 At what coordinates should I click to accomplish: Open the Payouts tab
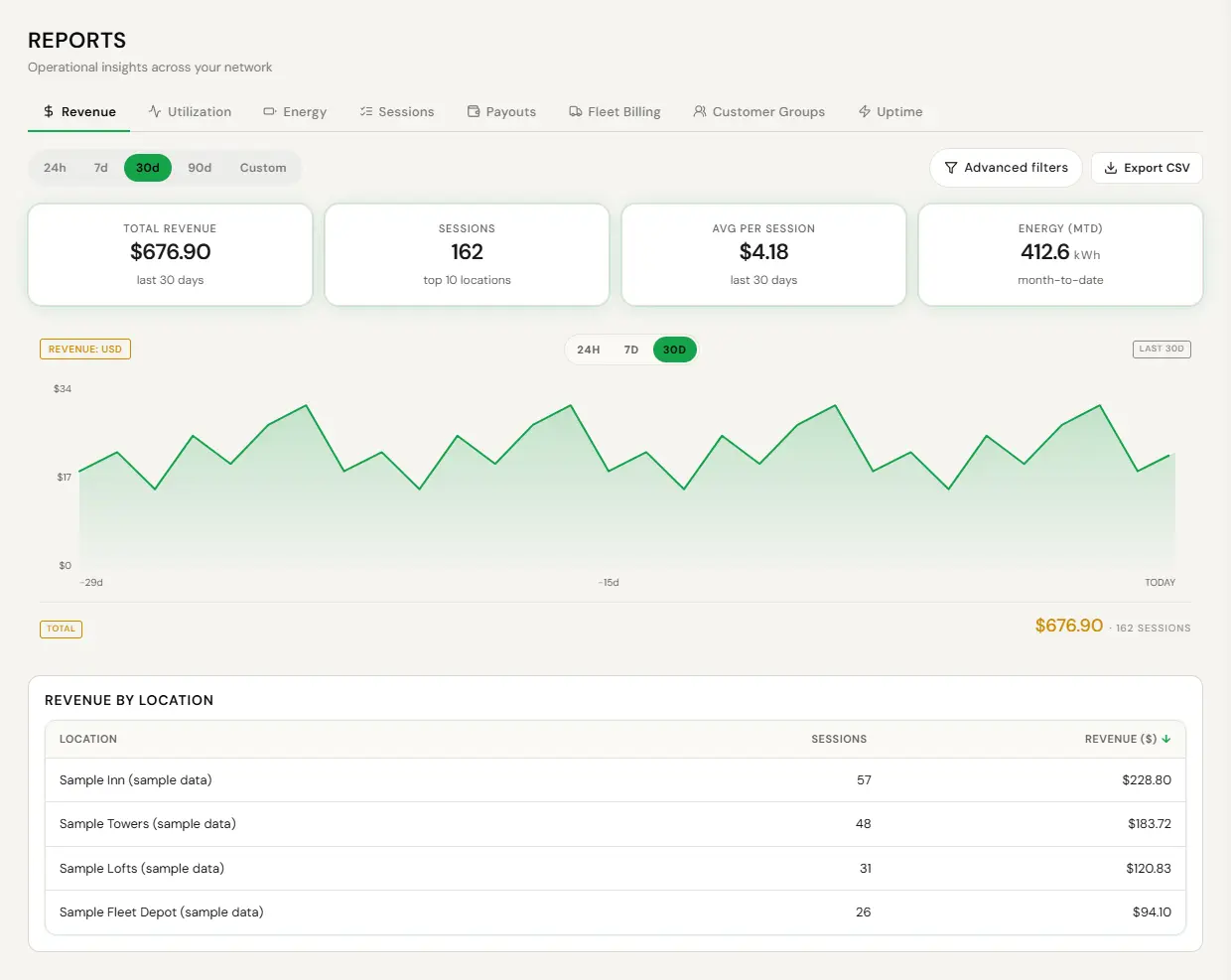coord(501,112)
